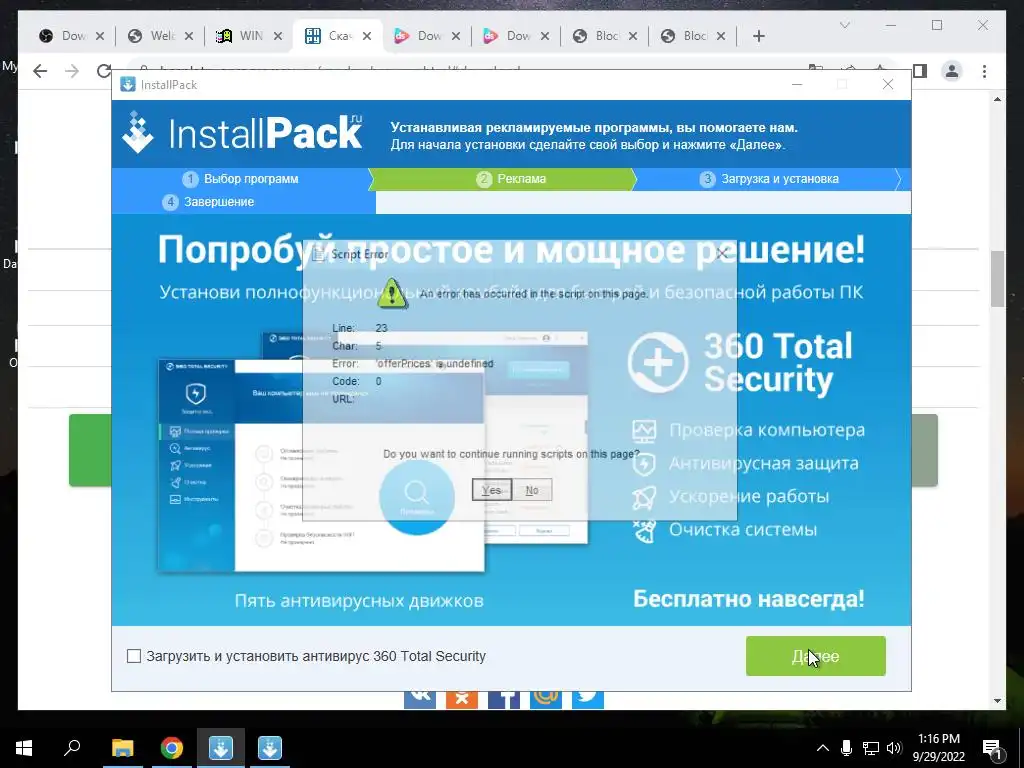The image size is (1024, 768).
Task: Click the Очистка системы broom icon
Action: click(x=644, y=530)
